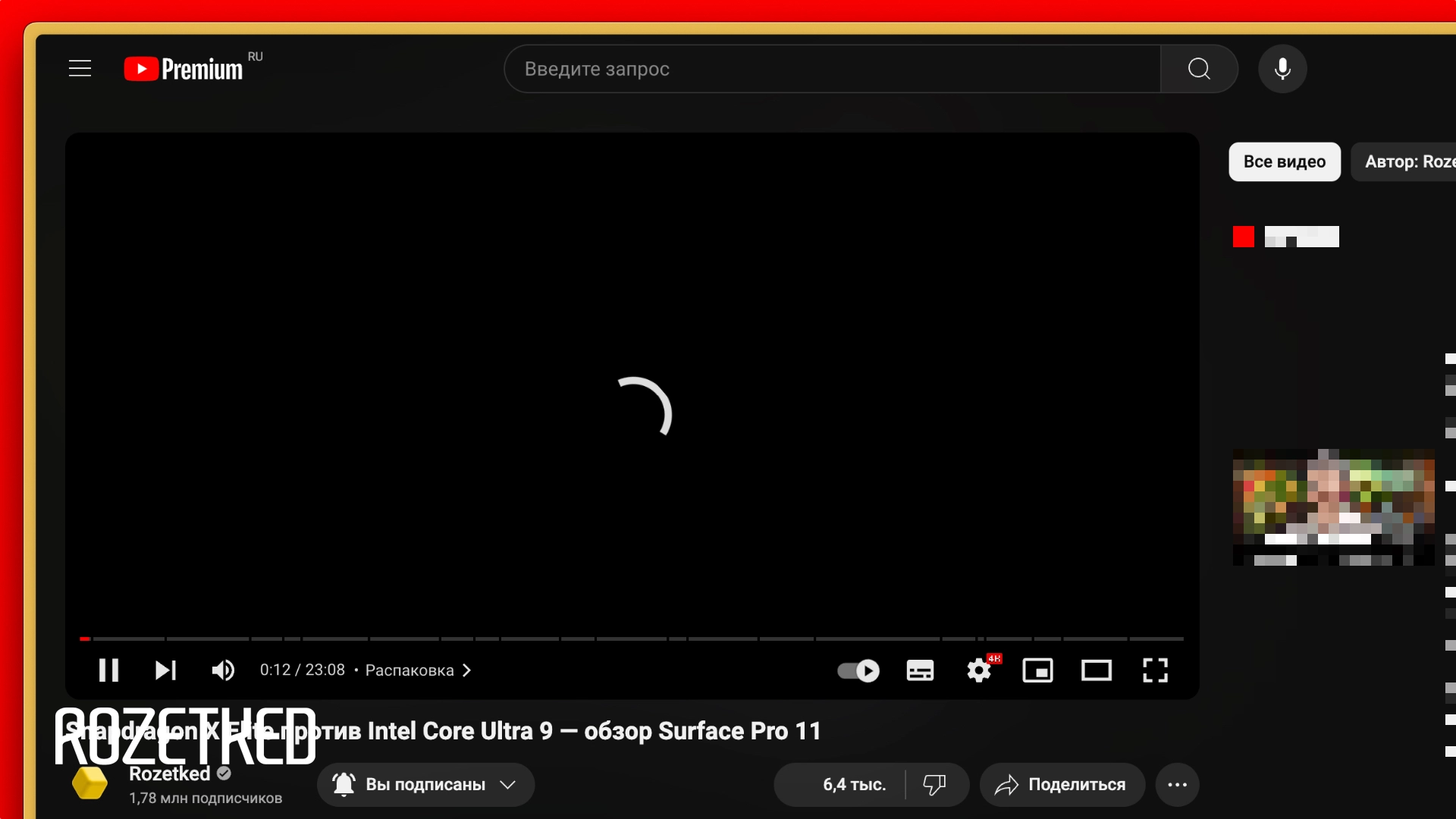
Task: Open more actions three-dot menu
Action: (x=1177, y=785)
